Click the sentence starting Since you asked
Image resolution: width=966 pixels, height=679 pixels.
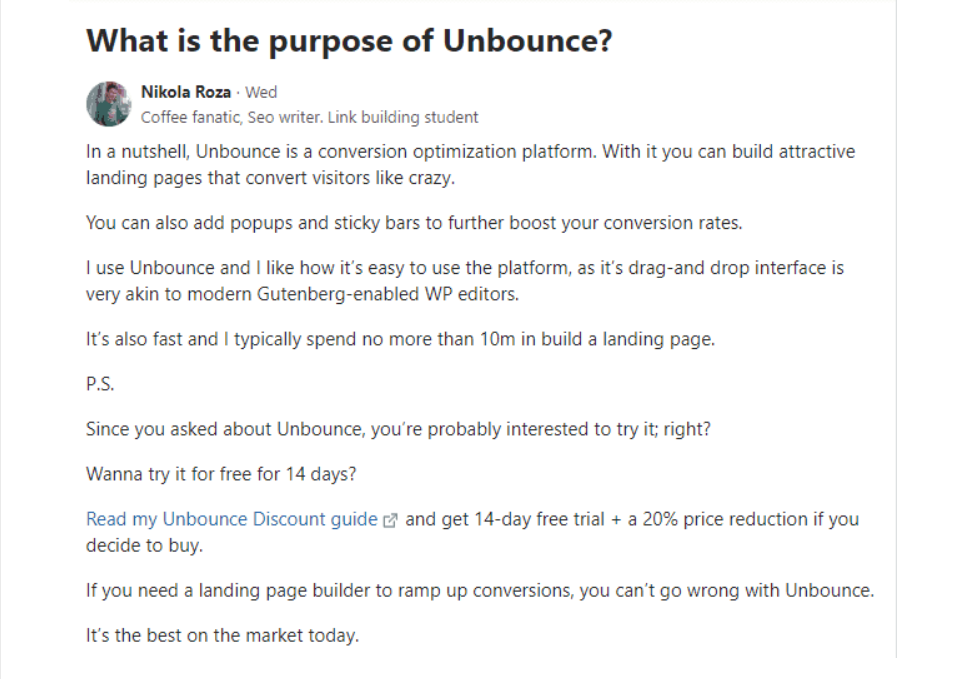click(x=398, y=429)
